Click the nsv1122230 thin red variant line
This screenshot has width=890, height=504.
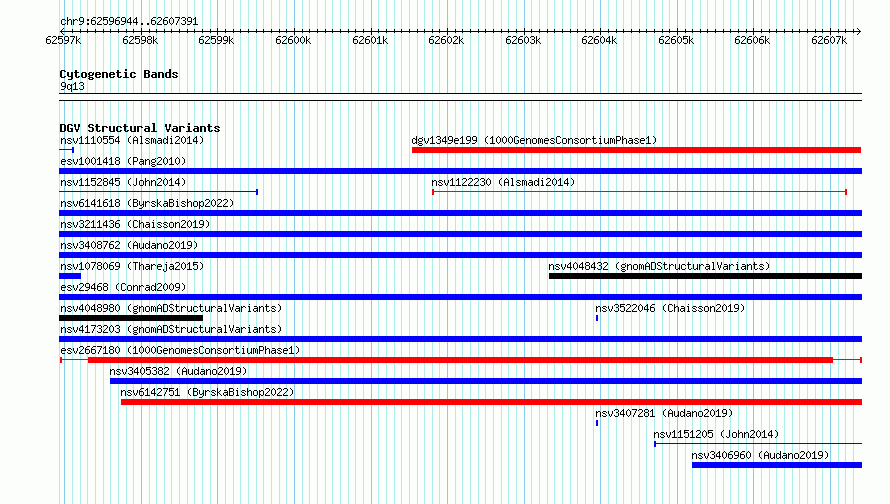click(639, 192)
